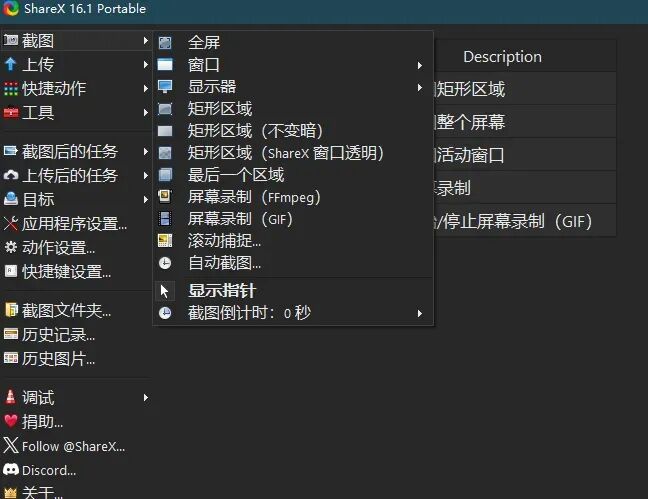
Task: Click the colored grid icon beside 快捷动作
Action: [11, 88]
